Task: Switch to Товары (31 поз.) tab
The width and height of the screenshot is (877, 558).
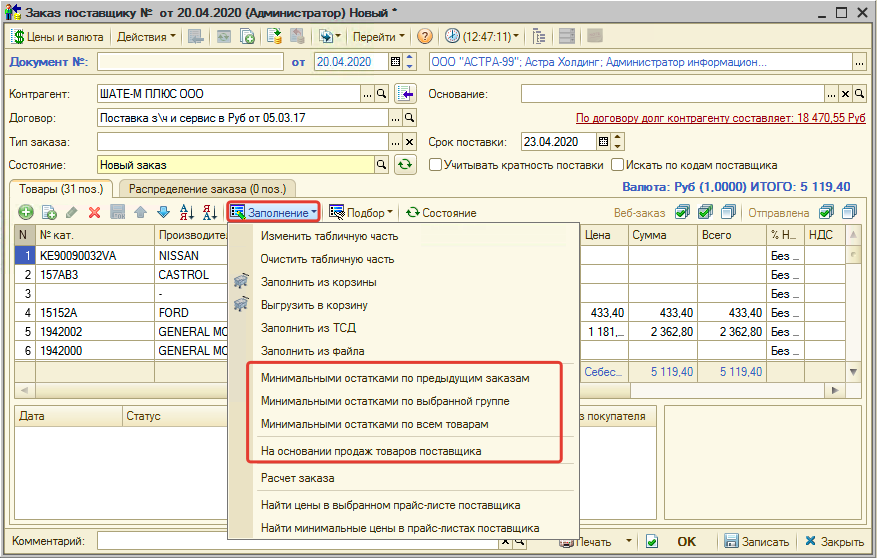Action: (x=62, y=189)
